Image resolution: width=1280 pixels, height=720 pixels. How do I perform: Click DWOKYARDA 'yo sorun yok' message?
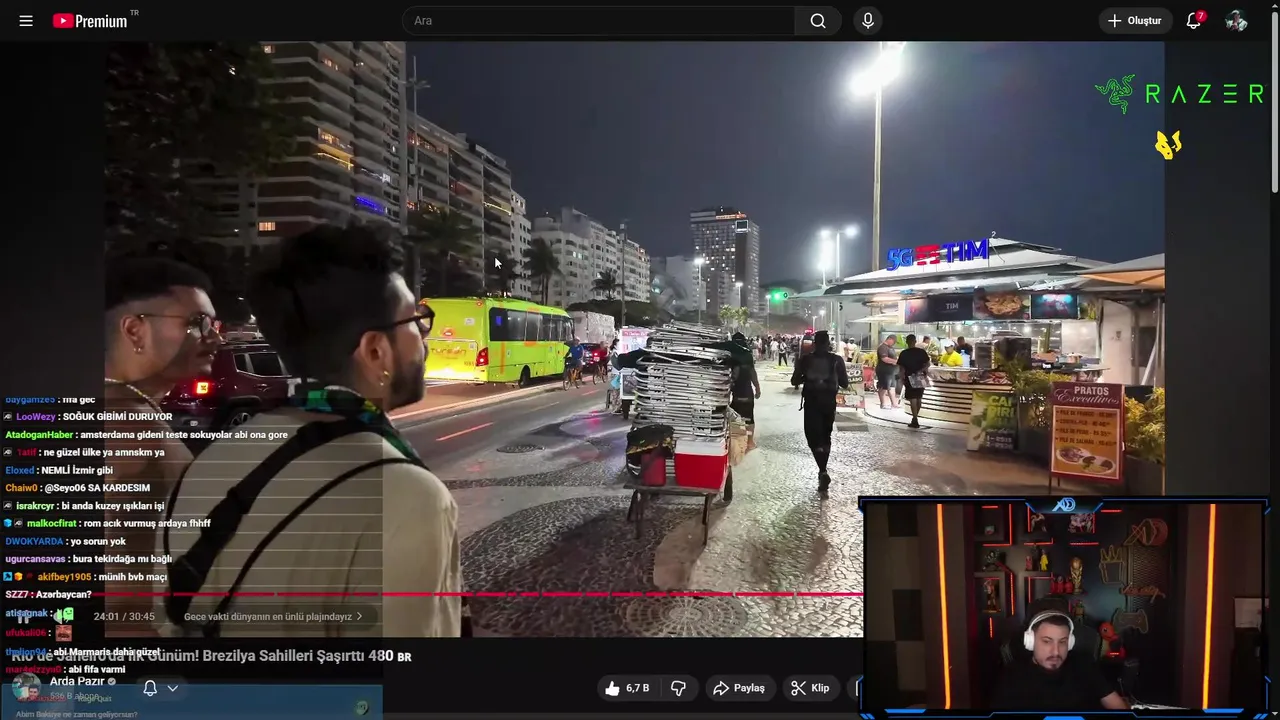65,541
